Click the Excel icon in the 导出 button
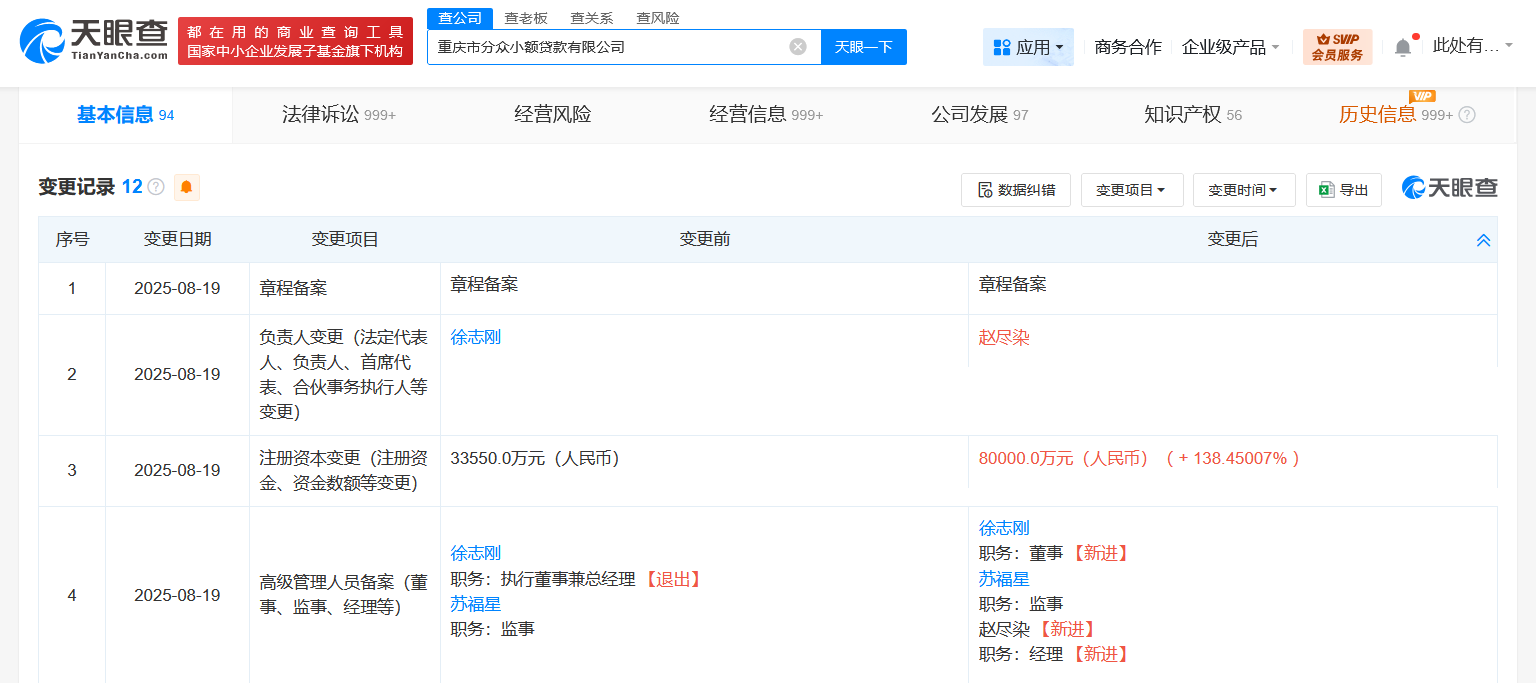1536x683 pixels. [1326, 190]
